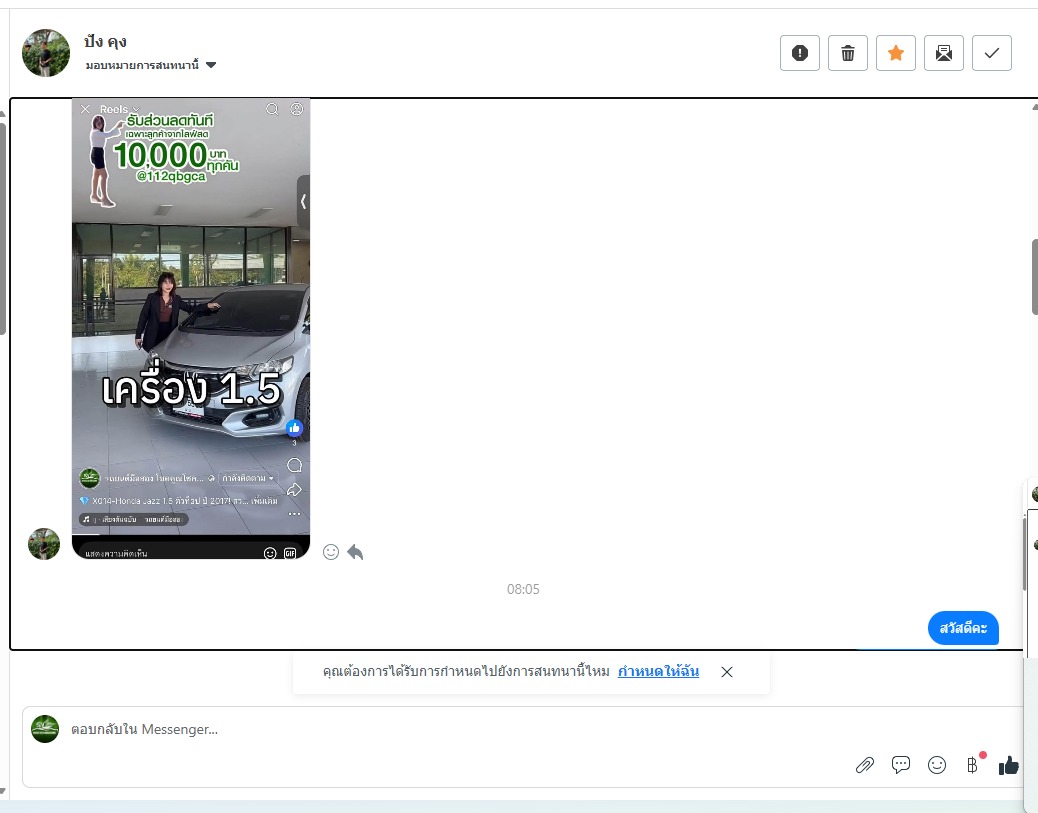This screenshot has height=813, width=1038.
Task: Click contact name ปัง คุง
Action: point(105,42)
